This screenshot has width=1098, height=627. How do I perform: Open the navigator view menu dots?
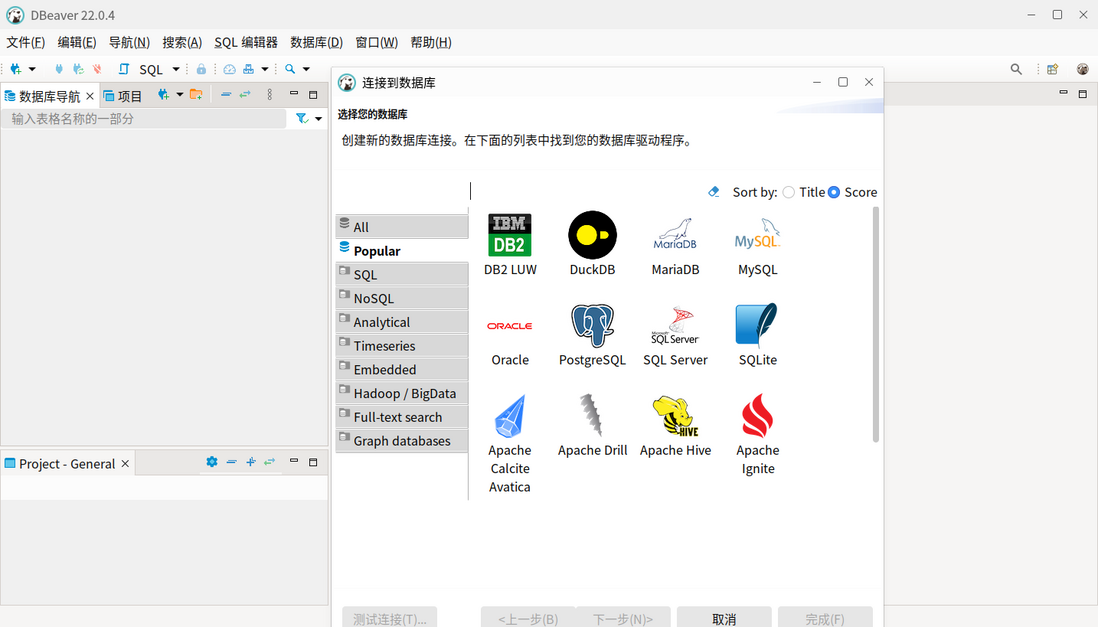[x=270, y=95]
